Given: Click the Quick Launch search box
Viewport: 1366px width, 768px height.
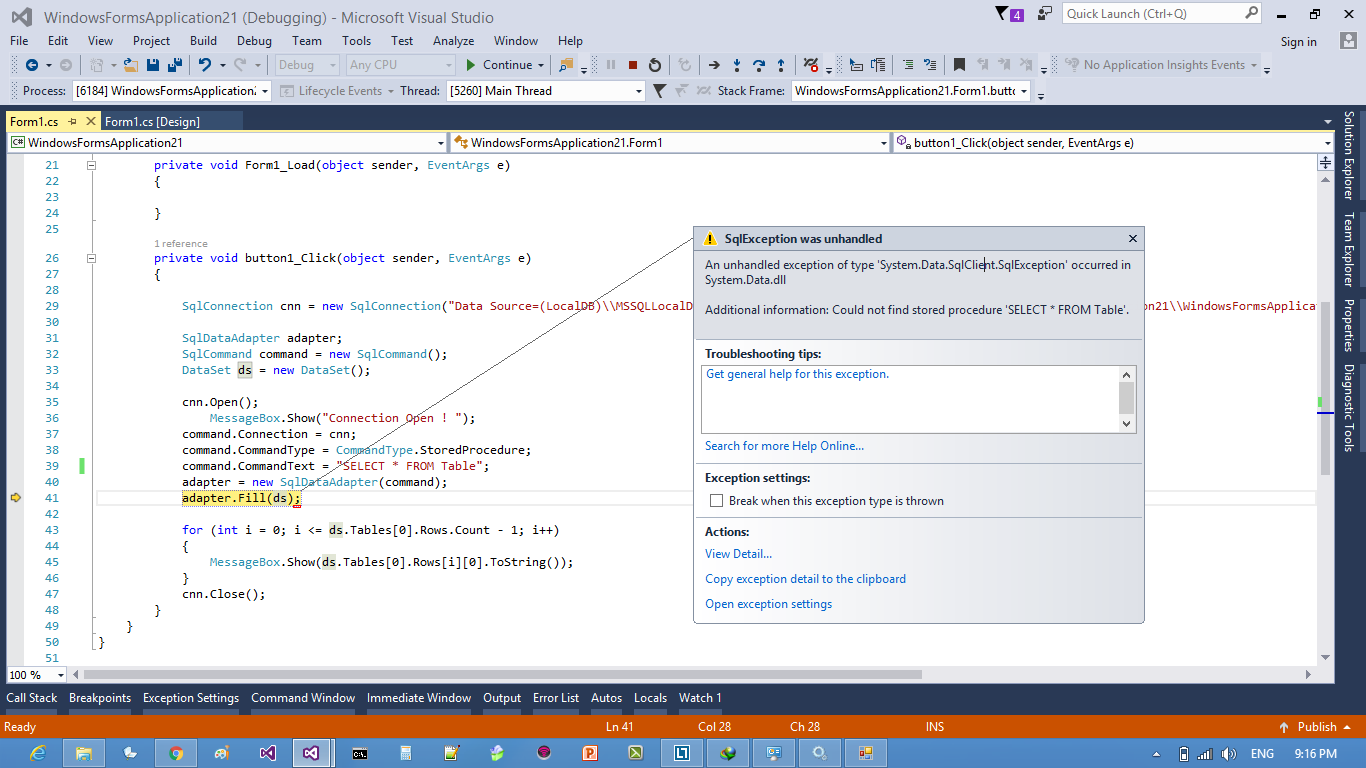Looking at the screenshot, I should pyautogui.click(x=1162, y=14).
